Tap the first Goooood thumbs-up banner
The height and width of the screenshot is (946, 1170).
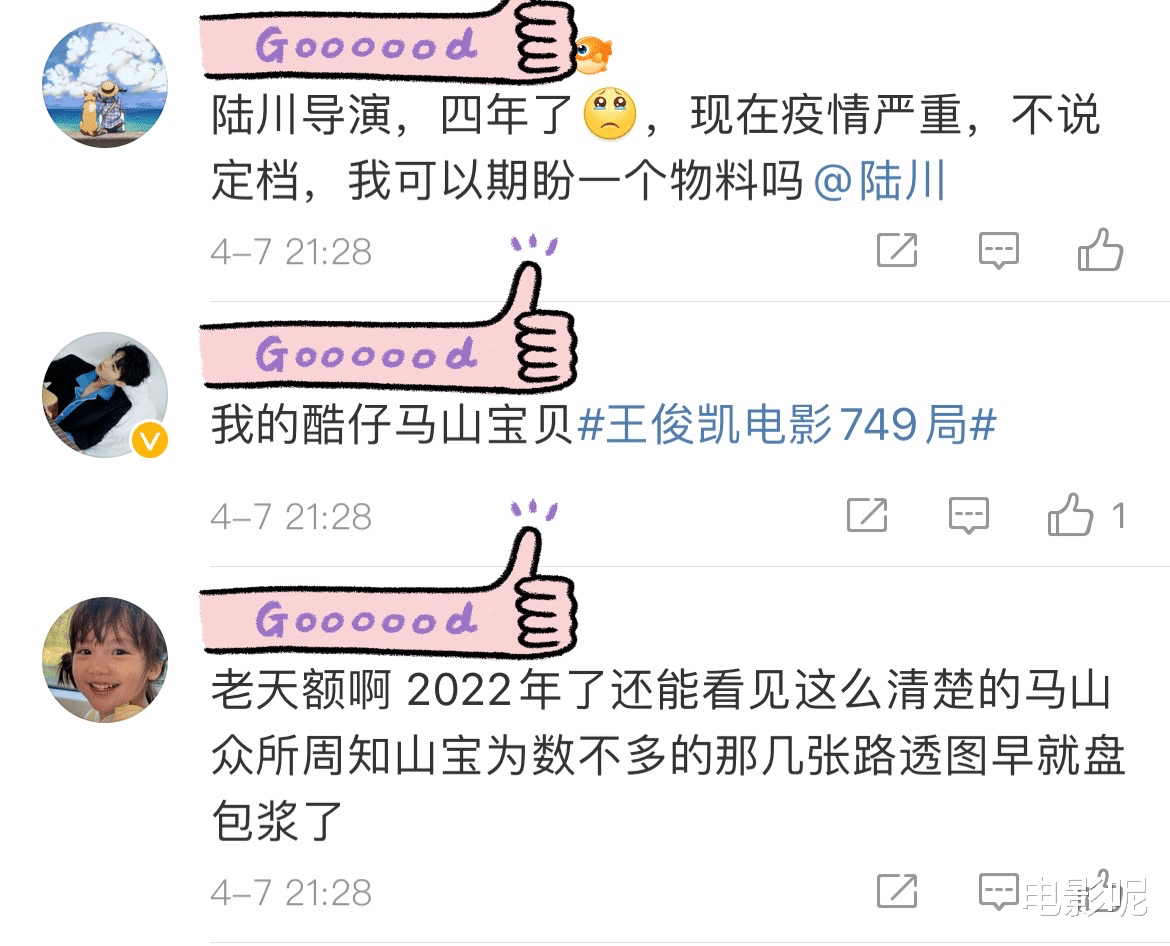388,39
